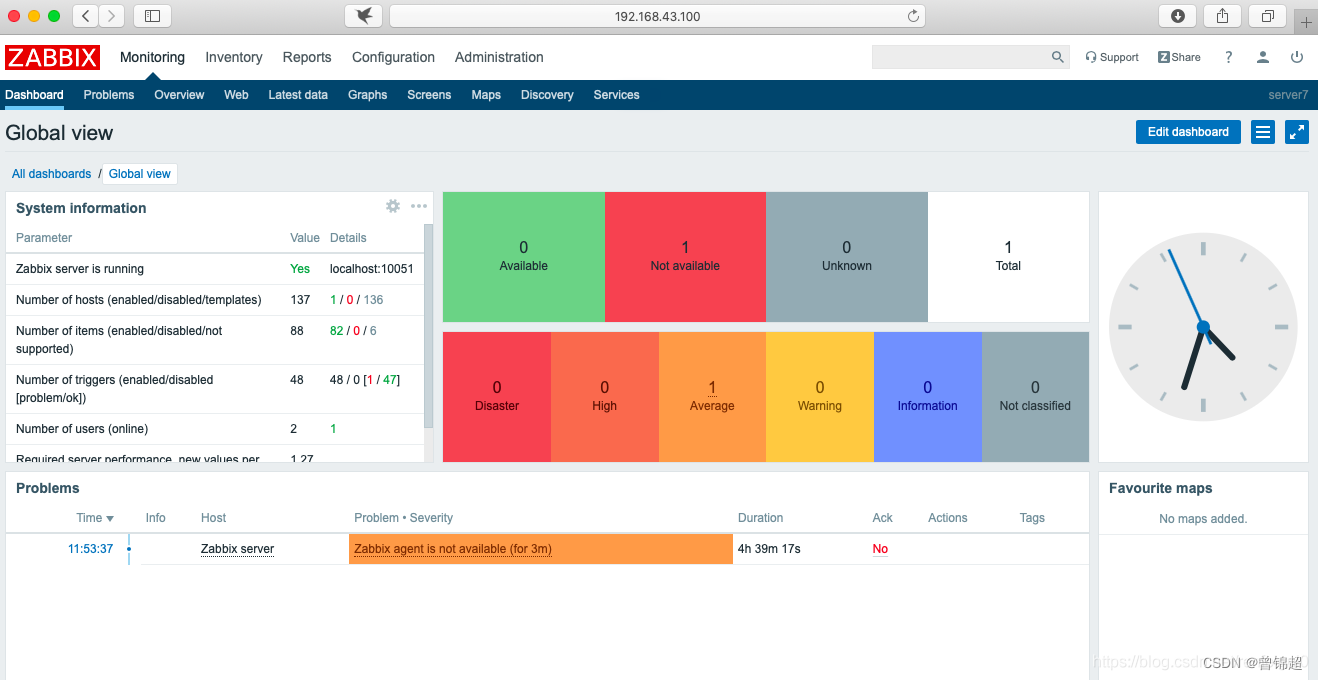Open the Monitoring main menu

tap(152, 57)
